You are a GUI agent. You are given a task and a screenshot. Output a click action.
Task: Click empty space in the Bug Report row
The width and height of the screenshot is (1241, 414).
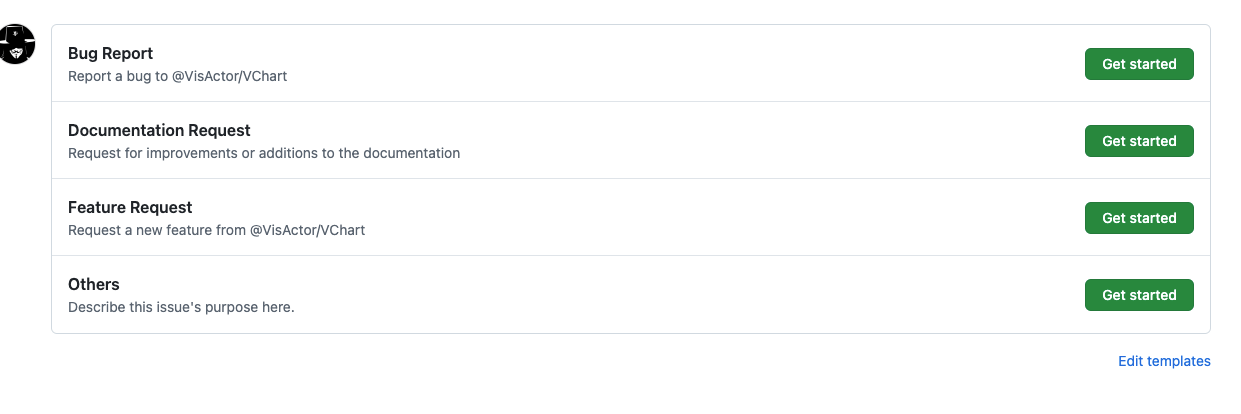(x=650, y=64)
